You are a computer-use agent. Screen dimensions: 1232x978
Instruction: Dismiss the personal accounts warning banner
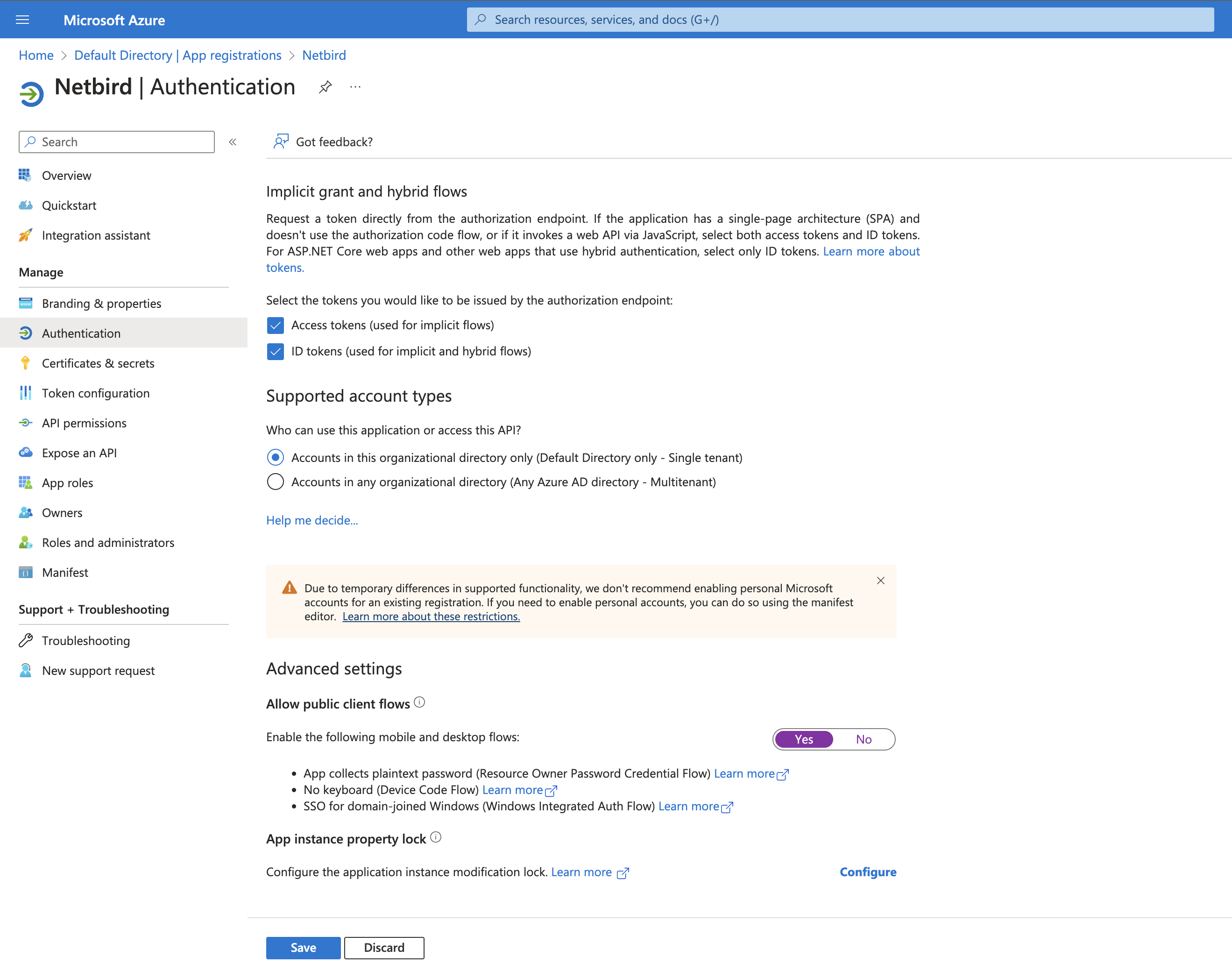click(x=881, y=581)
